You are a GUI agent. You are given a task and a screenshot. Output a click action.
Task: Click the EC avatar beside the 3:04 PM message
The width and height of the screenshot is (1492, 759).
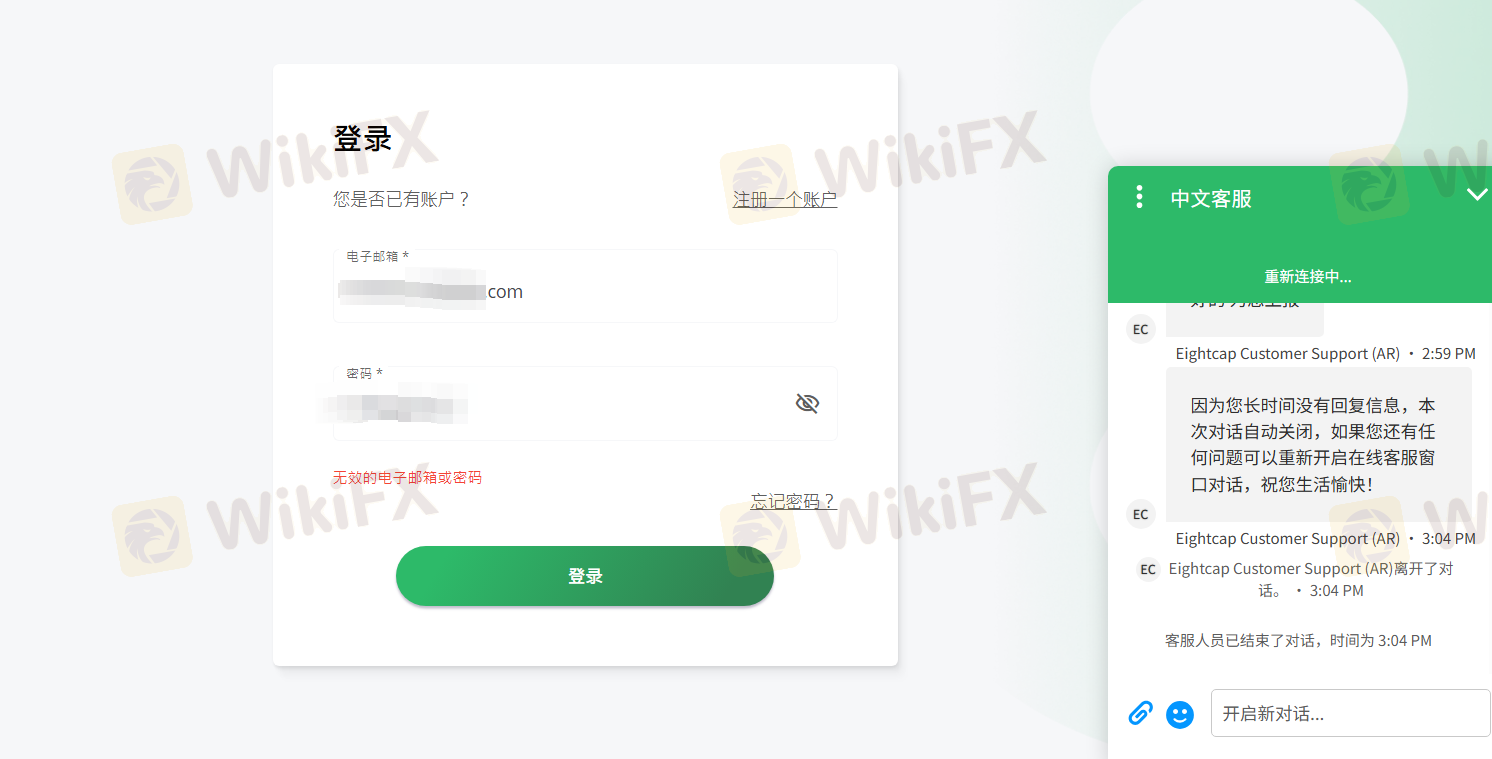pos(1141,514)
